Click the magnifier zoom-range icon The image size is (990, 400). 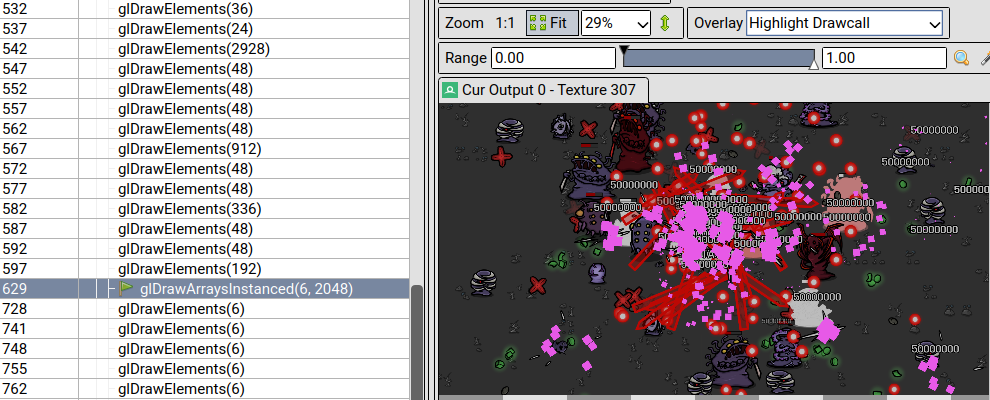961,58
